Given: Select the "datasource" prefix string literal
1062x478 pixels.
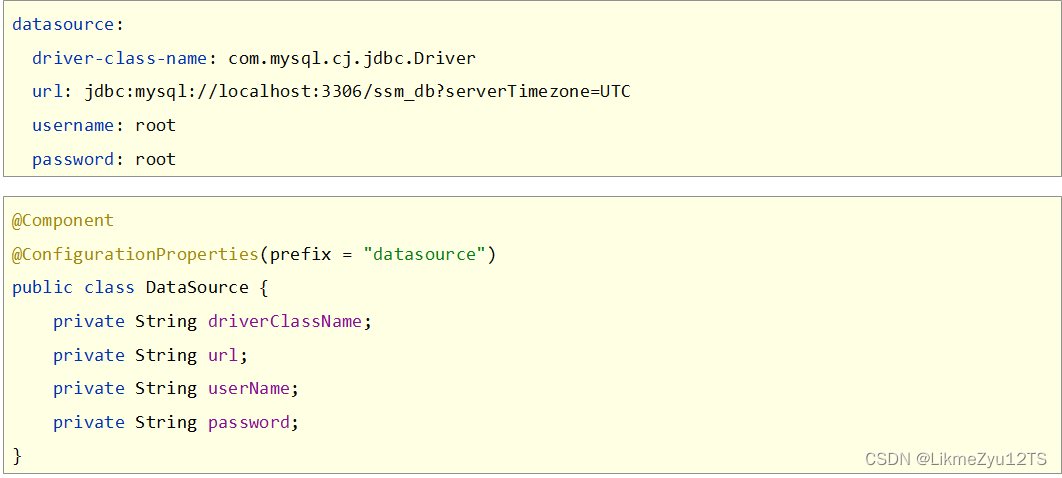Looking at the screenshot, I should pos(425,255).
